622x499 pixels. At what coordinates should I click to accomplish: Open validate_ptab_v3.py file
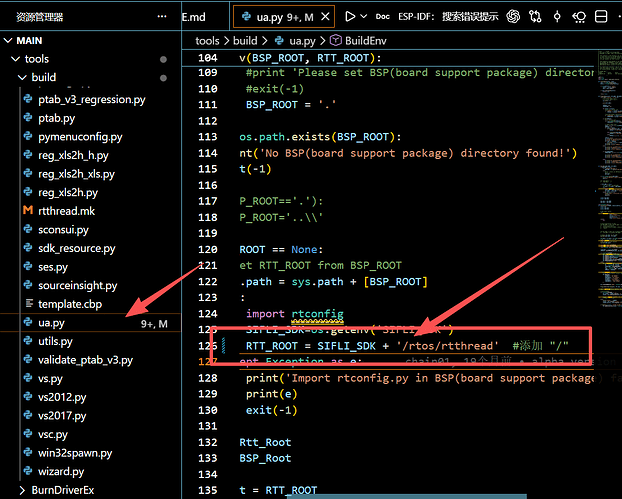click(85, 360)
